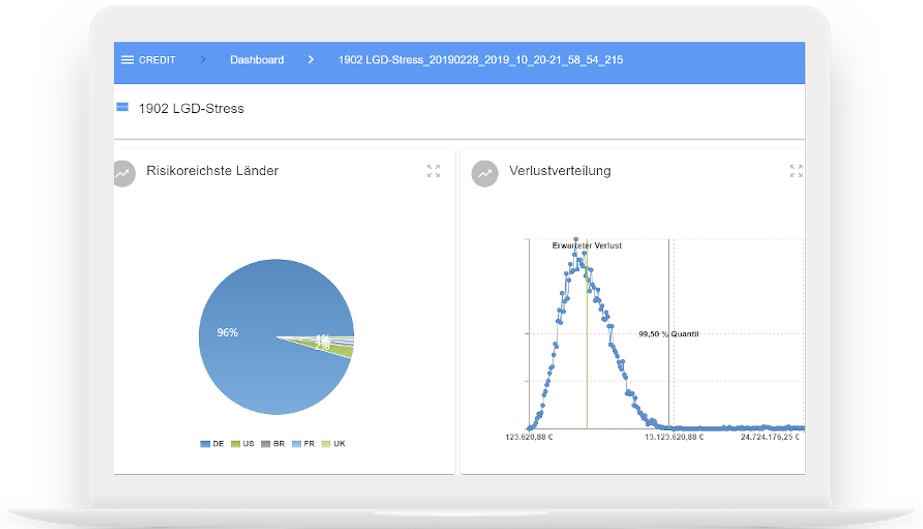The image size is (923, 529).
Task: Click the blue icon beside 1902 LGD-Stress heading
Action: point(122,107)
